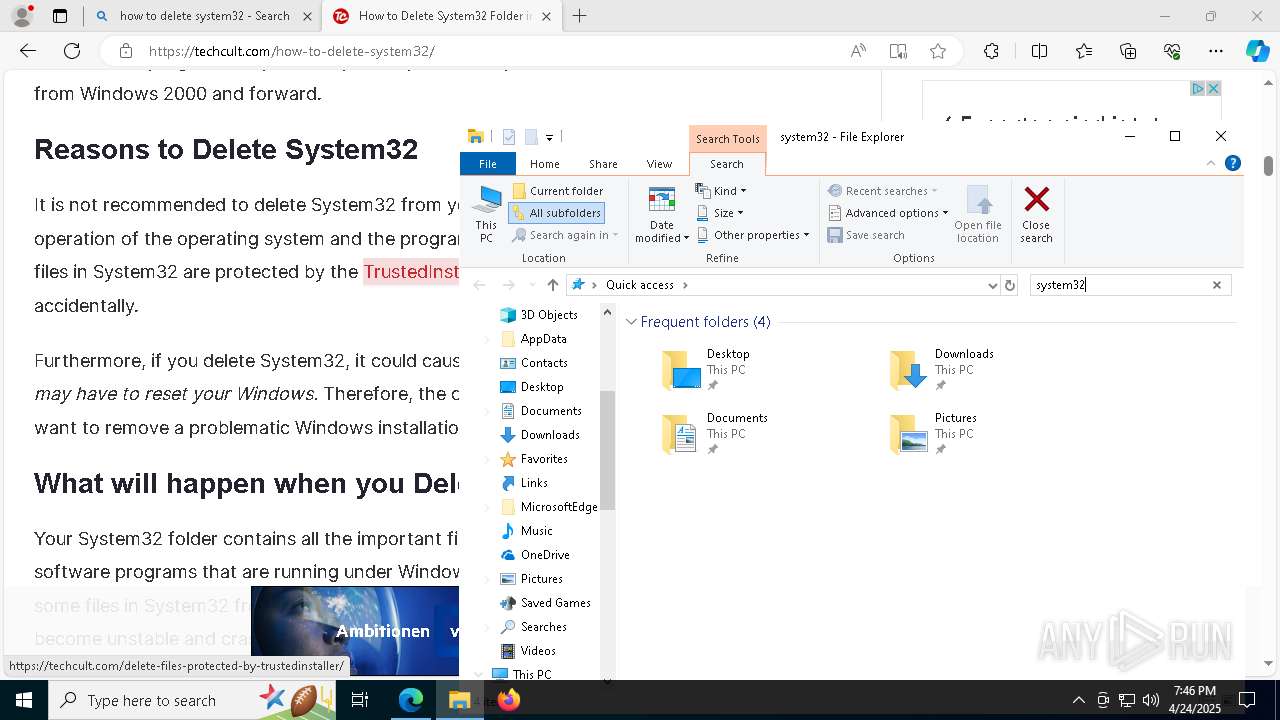Click Edge address bar URL
This screenshot has width=1280, height=720.
[291, 51]
